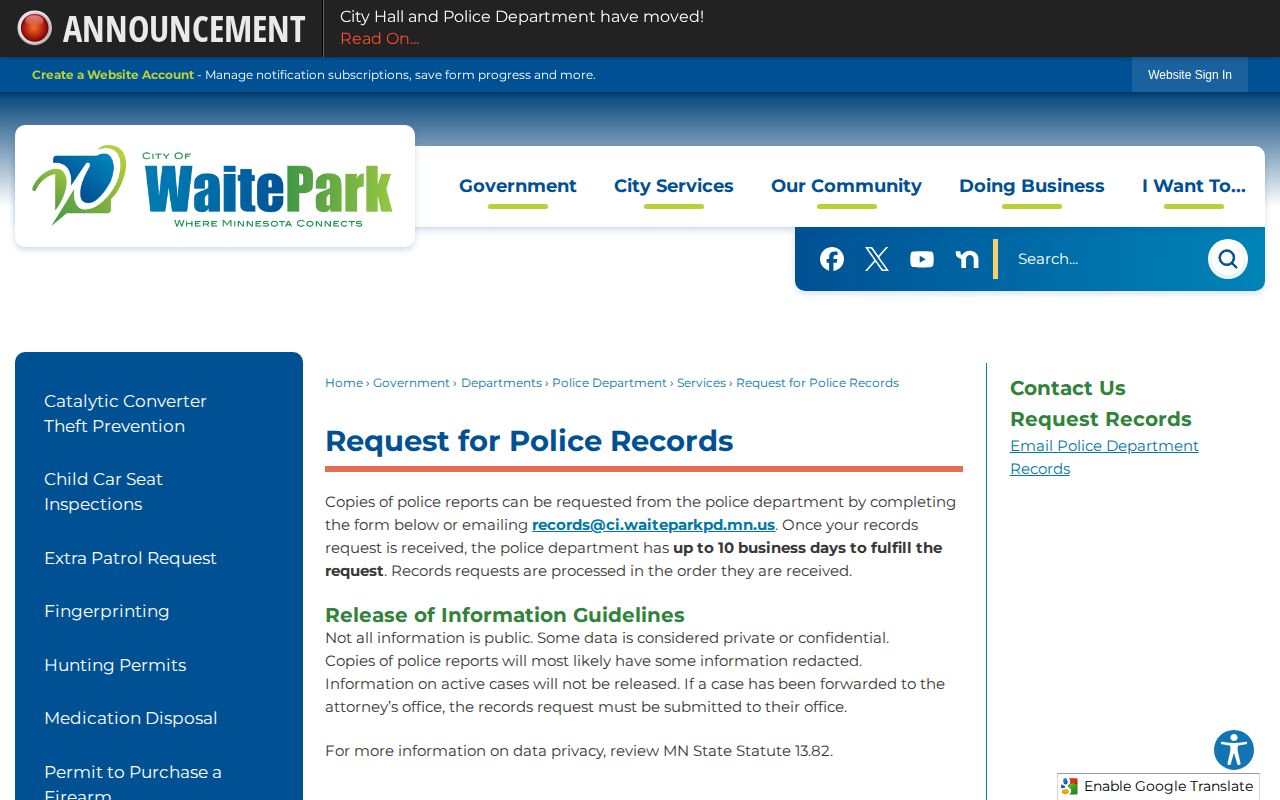
Task: Click the records@ci.waiteparkpd.mn.us email link
Action: (x=653, y=525)
